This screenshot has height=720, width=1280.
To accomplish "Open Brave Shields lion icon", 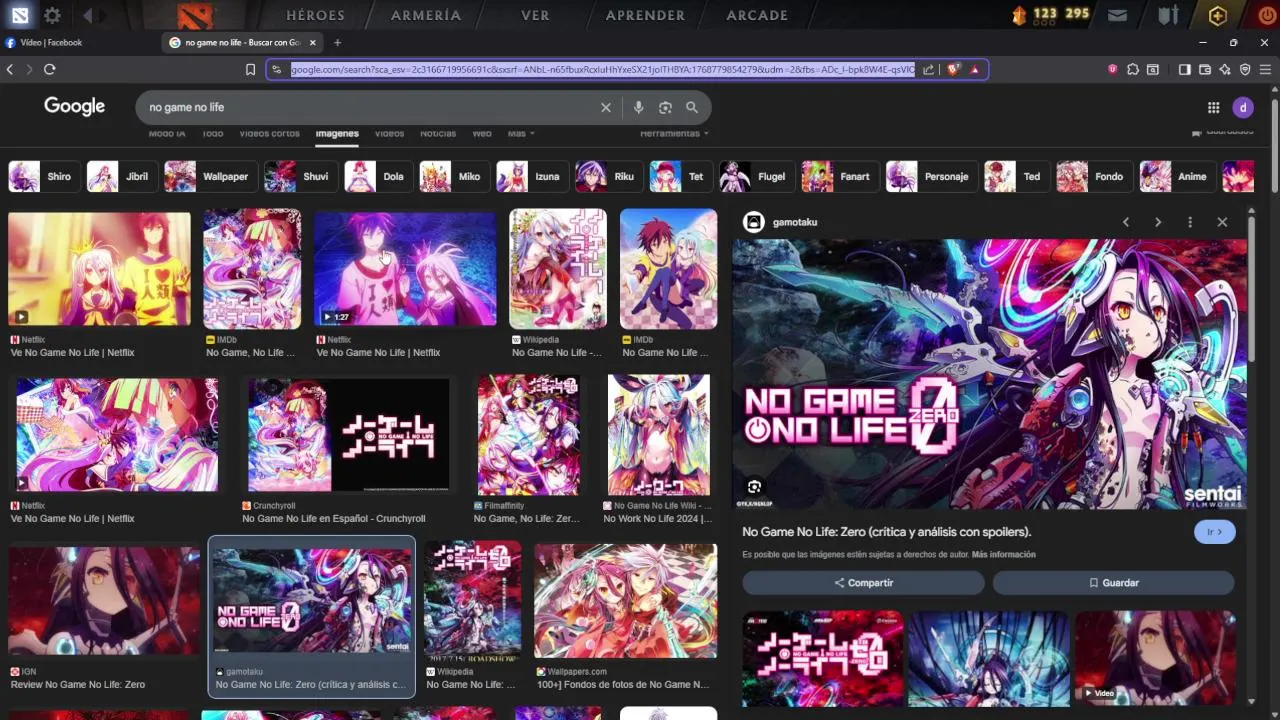I will 953,69.
